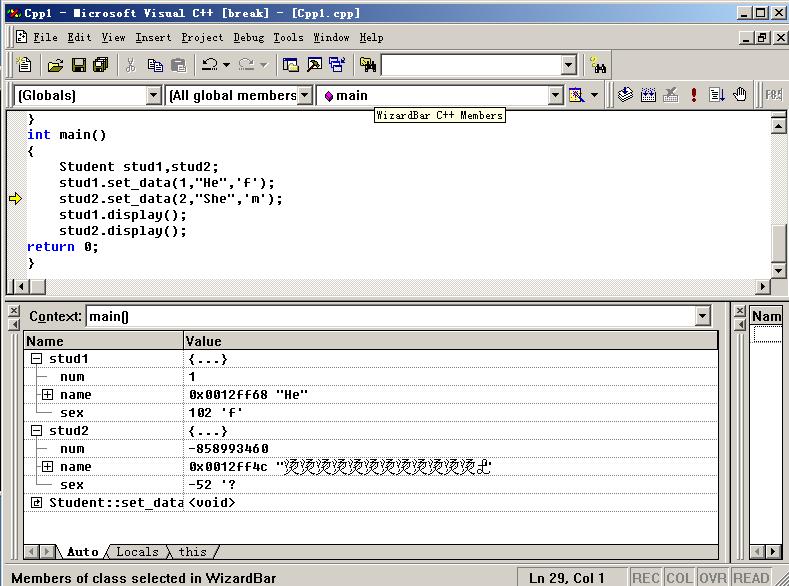789x586 pixels.
Task: Click the Paste toolbar icon
Action: point(178,65)
